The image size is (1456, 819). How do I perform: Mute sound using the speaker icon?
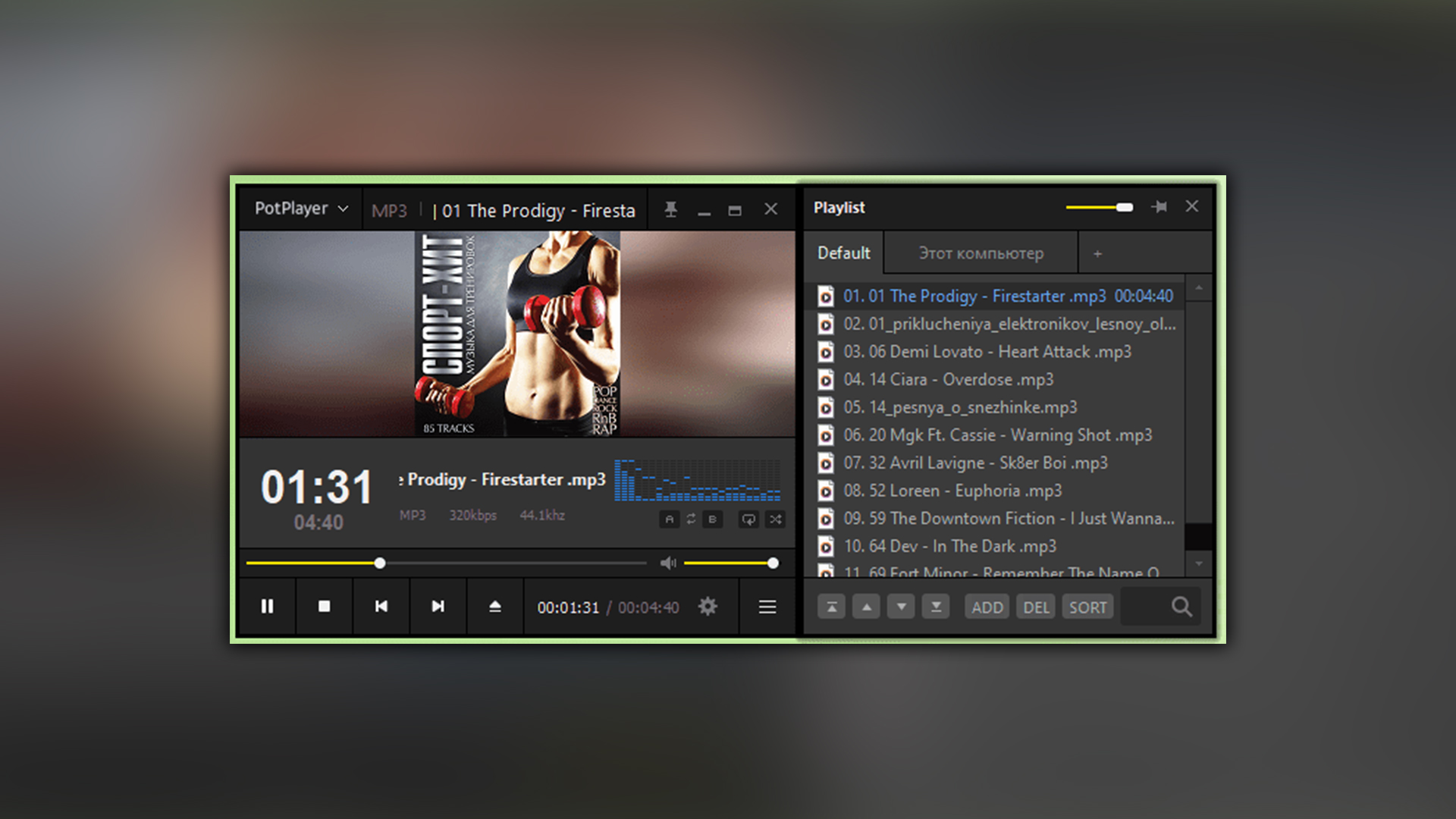pos(667,563)
